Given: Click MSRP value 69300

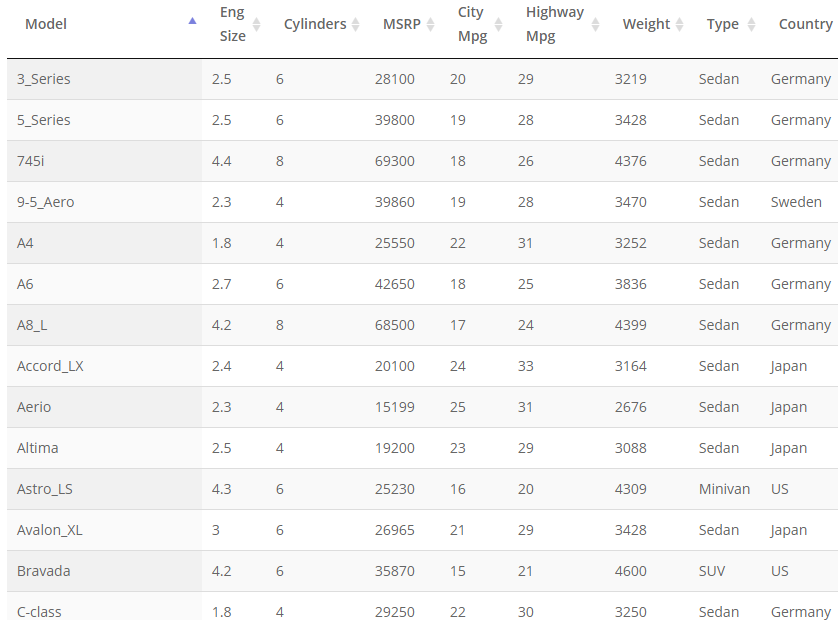Looking at the screenshot, I should coord(394,161).
